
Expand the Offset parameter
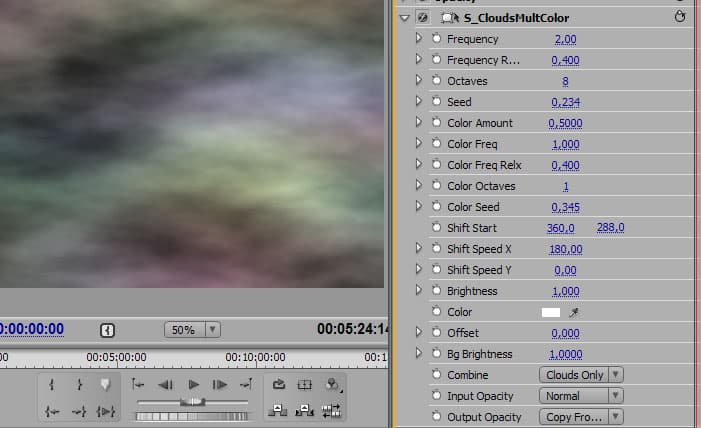click(x=418, y=333)
